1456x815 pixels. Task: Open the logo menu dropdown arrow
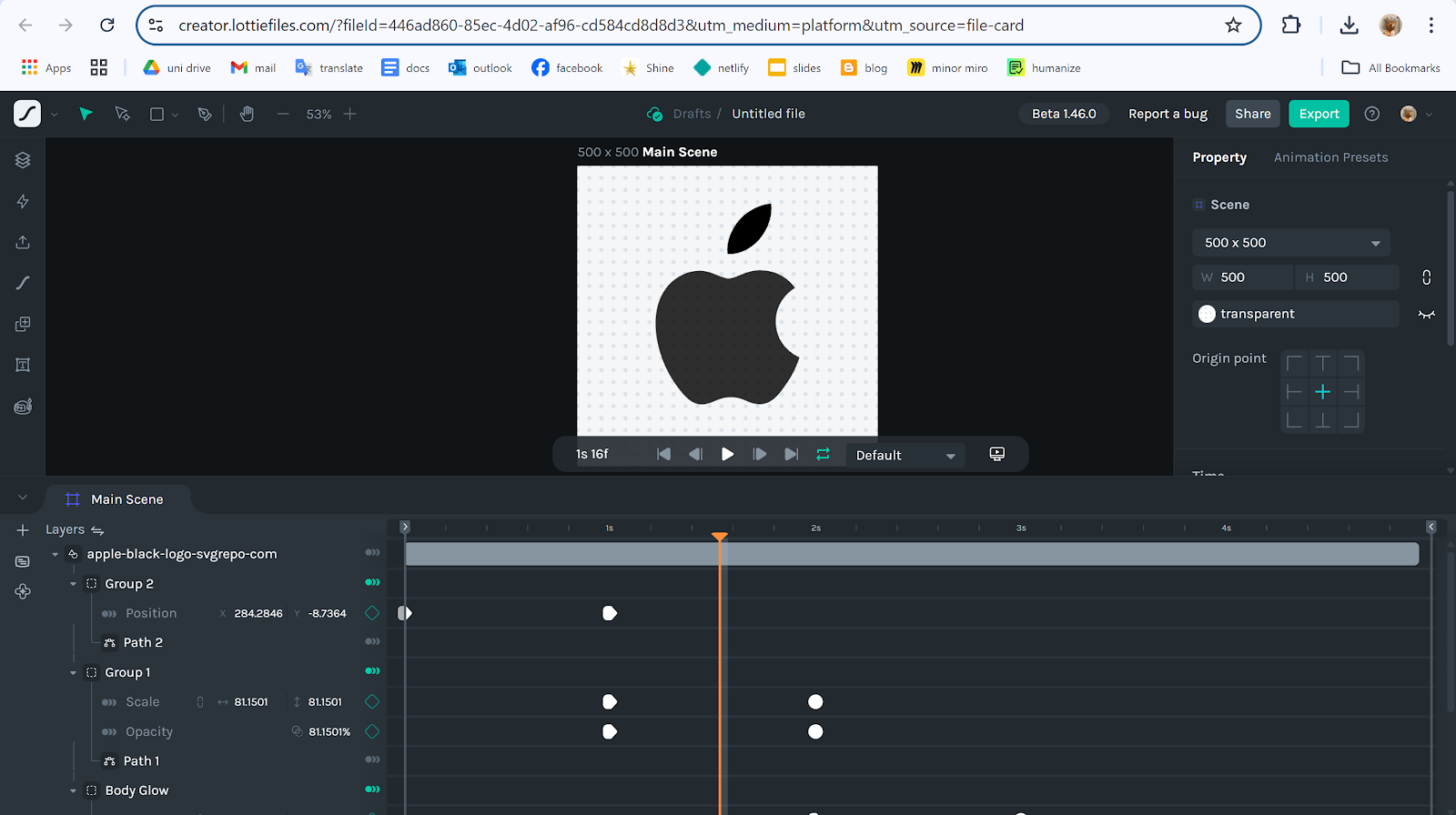click(54, 115)
